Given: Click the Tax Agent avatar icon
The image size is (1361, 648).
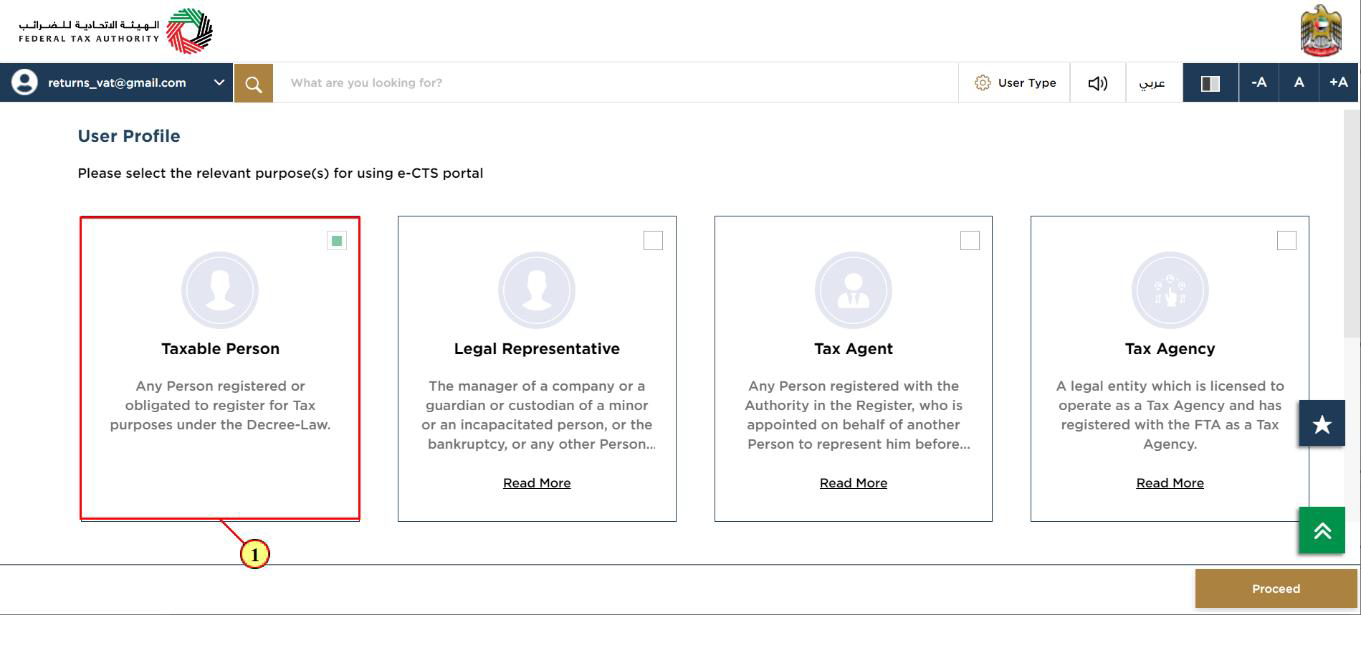Looking at the screenshot, I should [x=853, y=290].
